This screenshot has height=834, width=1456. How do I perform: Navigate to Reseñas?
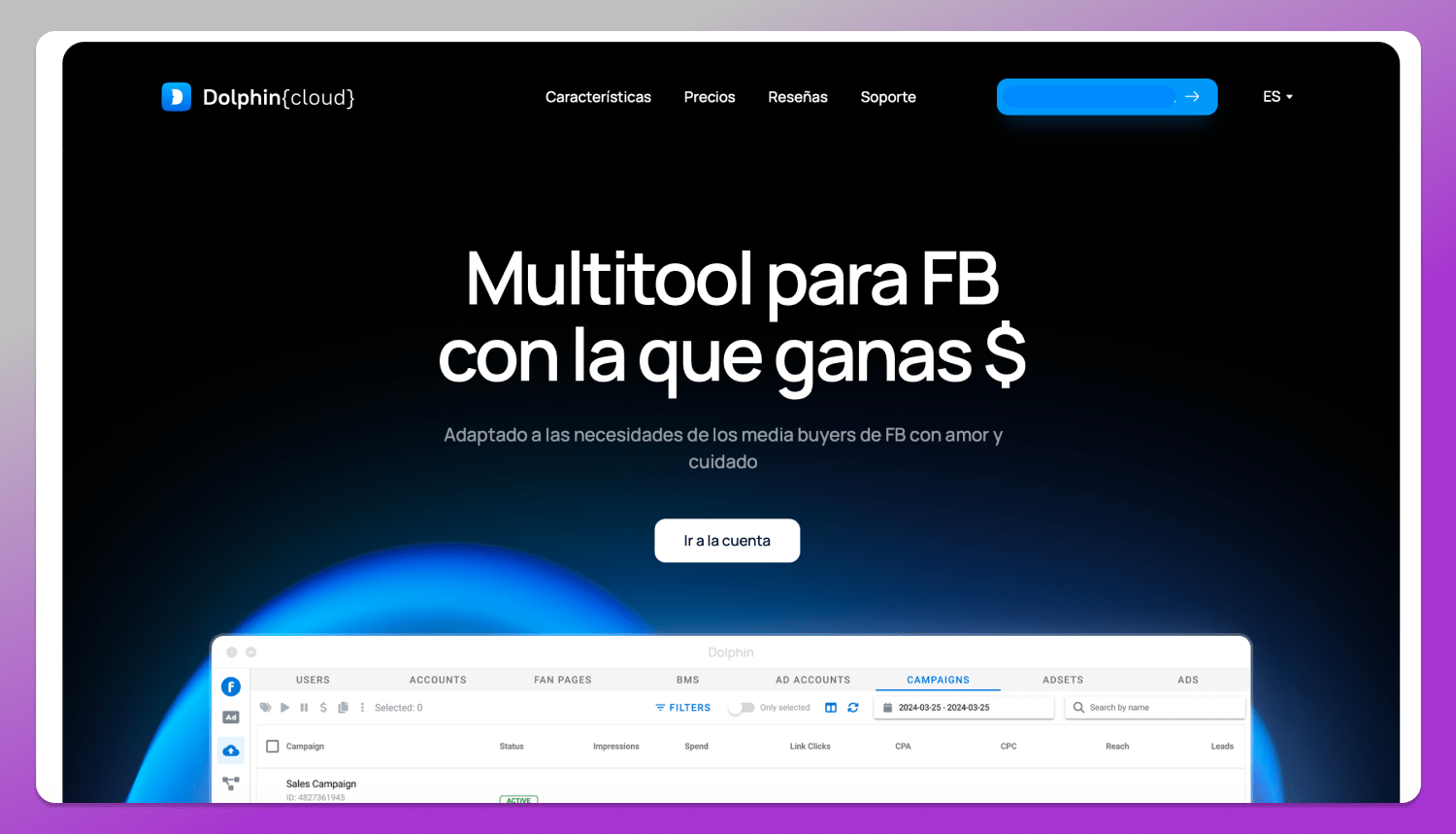798,97
